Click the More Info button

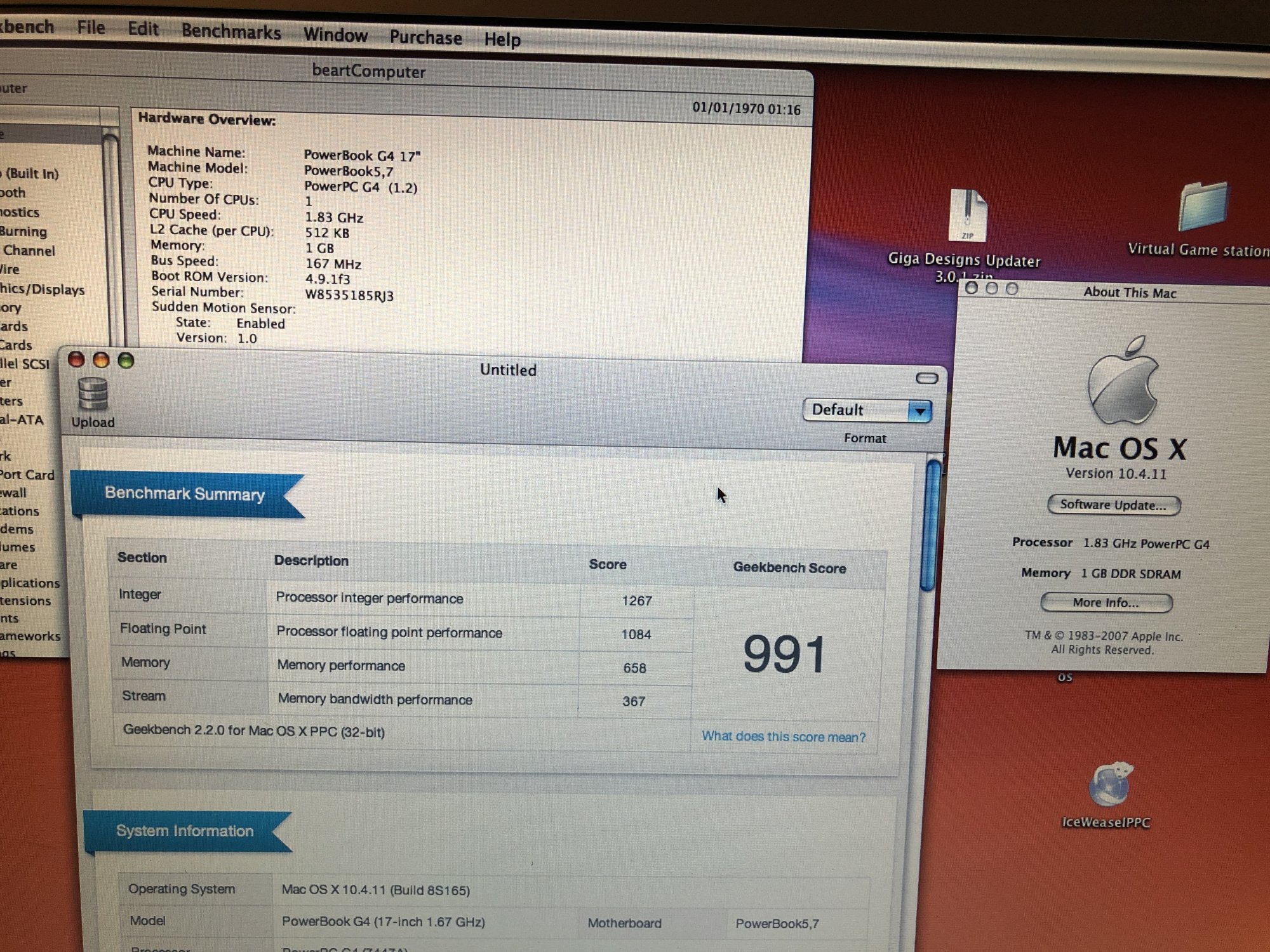coord(1106,602)
